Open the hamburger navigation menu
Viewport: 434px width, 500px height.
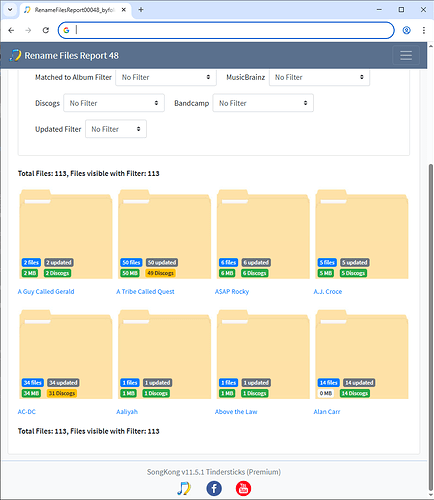(406, 55)
